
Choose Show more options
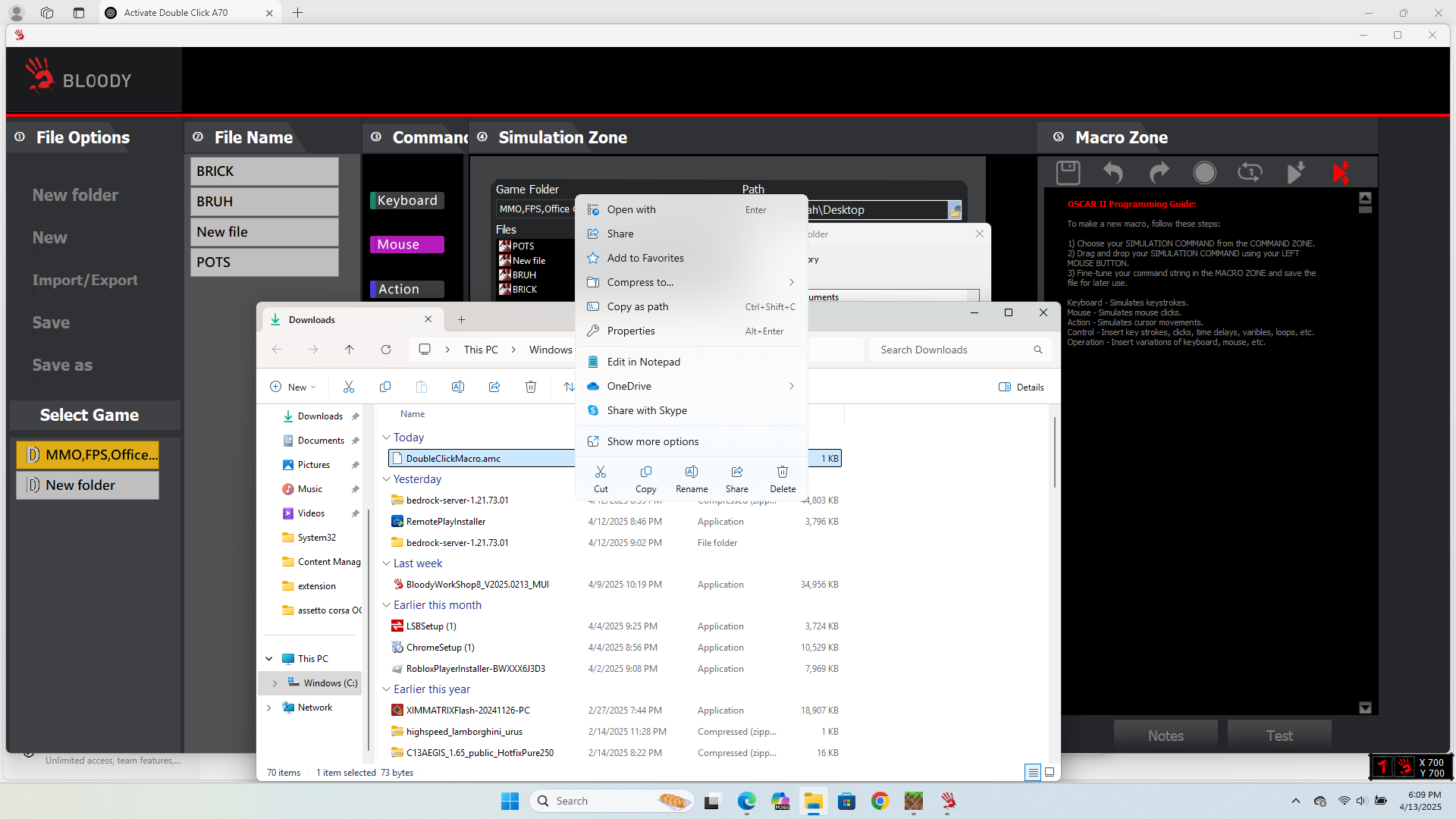pyautogui.click(x=652, y=441)
